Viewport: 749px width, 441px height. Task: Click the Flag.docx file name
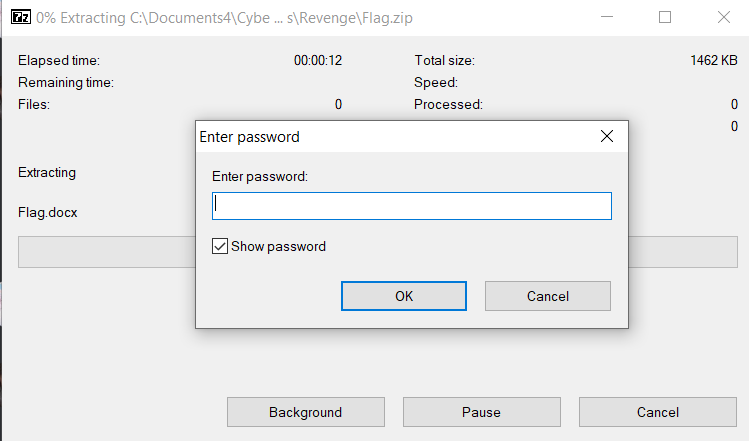(x=48, y=212)
